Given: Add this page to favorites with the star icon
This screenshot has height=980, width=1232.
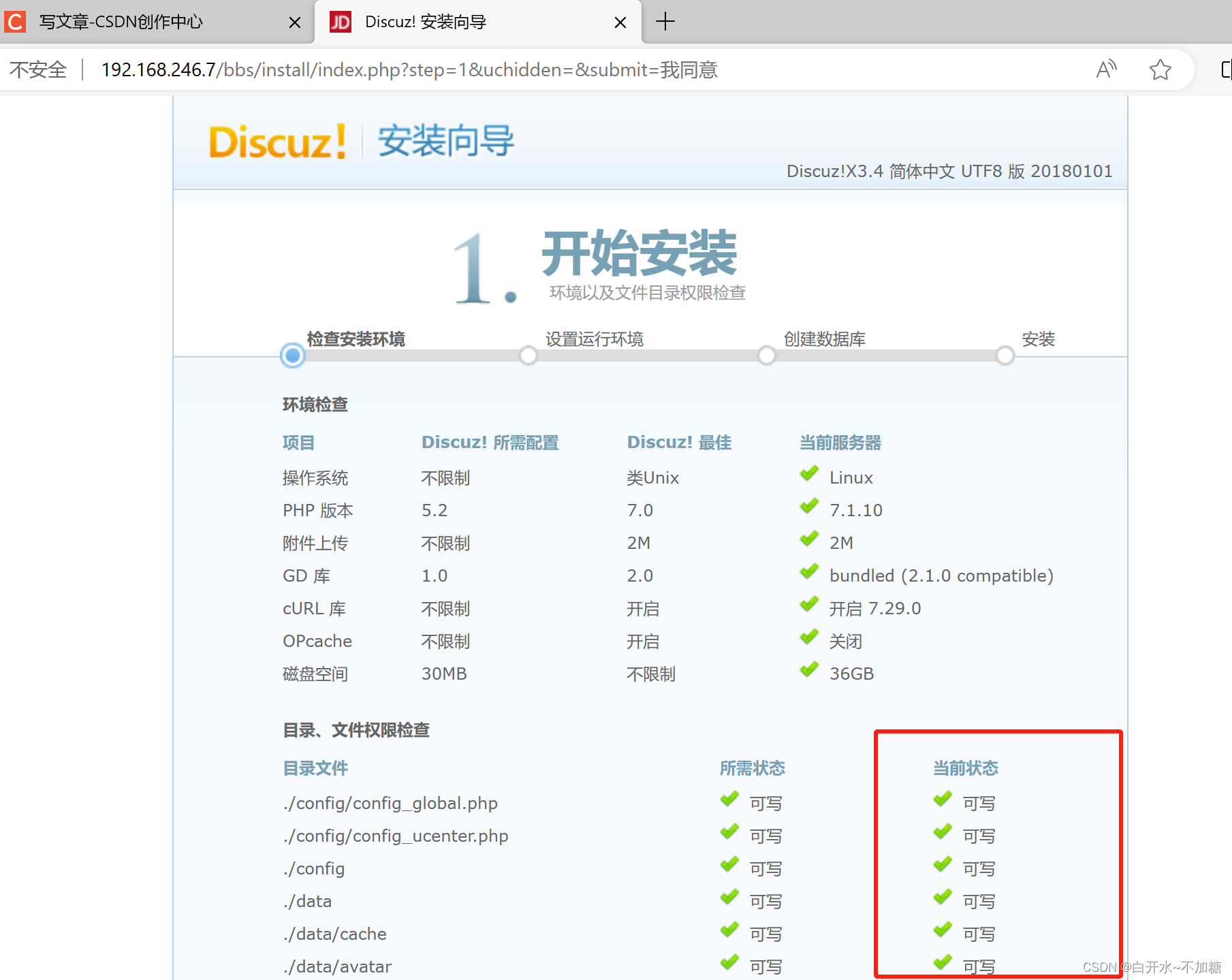Looking at the screenshot, I should (1160, 69).
